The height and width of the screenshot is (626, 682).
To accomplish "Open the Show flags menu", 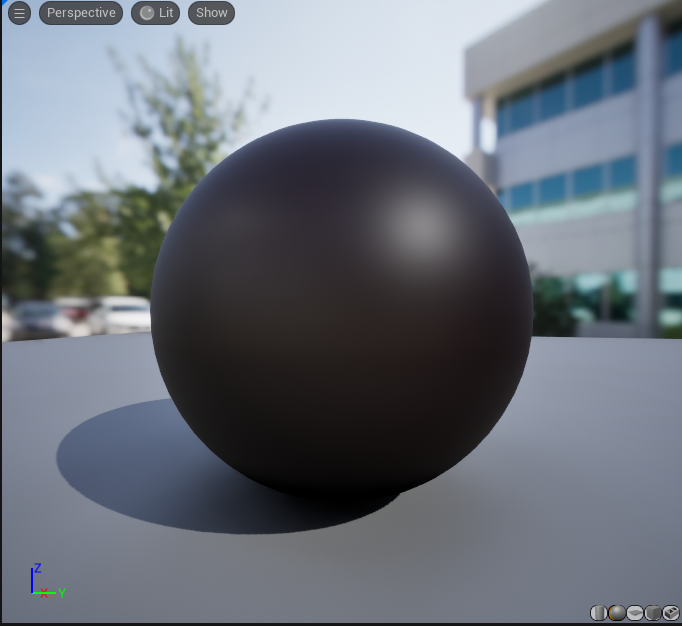I will [211, 13].
